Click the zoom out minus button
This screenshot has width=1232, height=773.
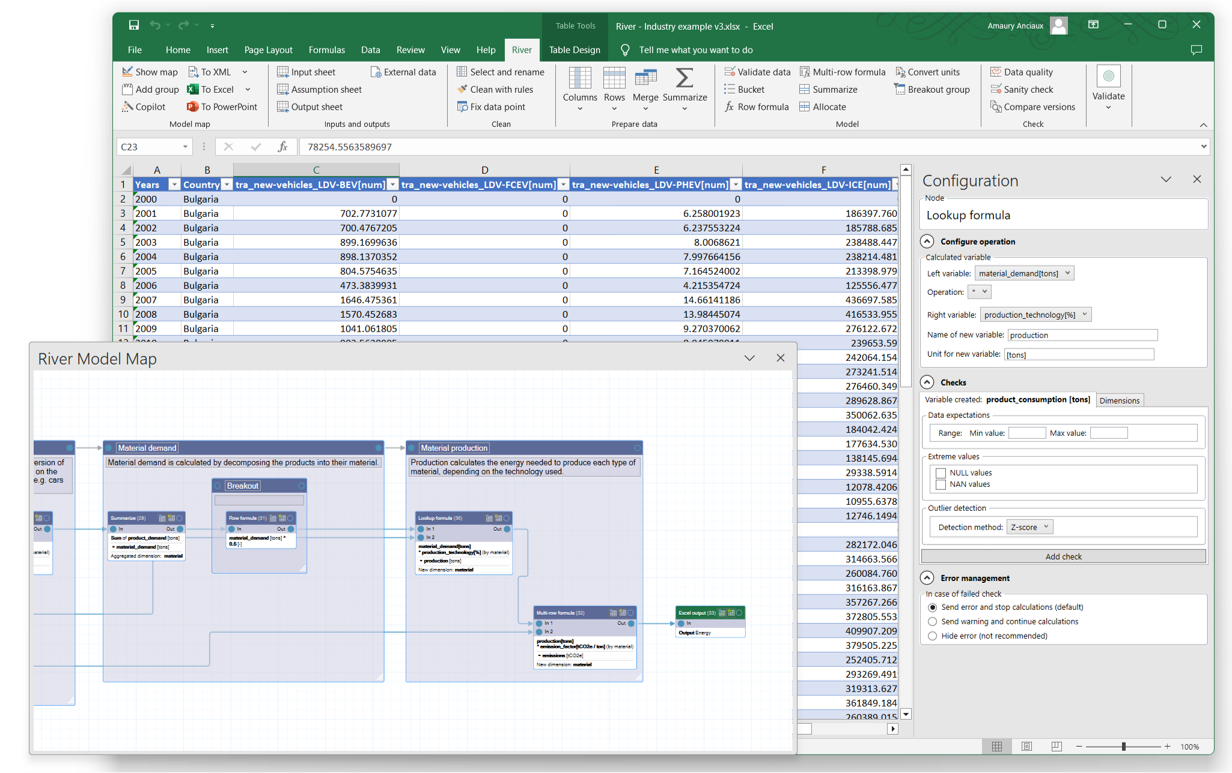click(1078, 746)
